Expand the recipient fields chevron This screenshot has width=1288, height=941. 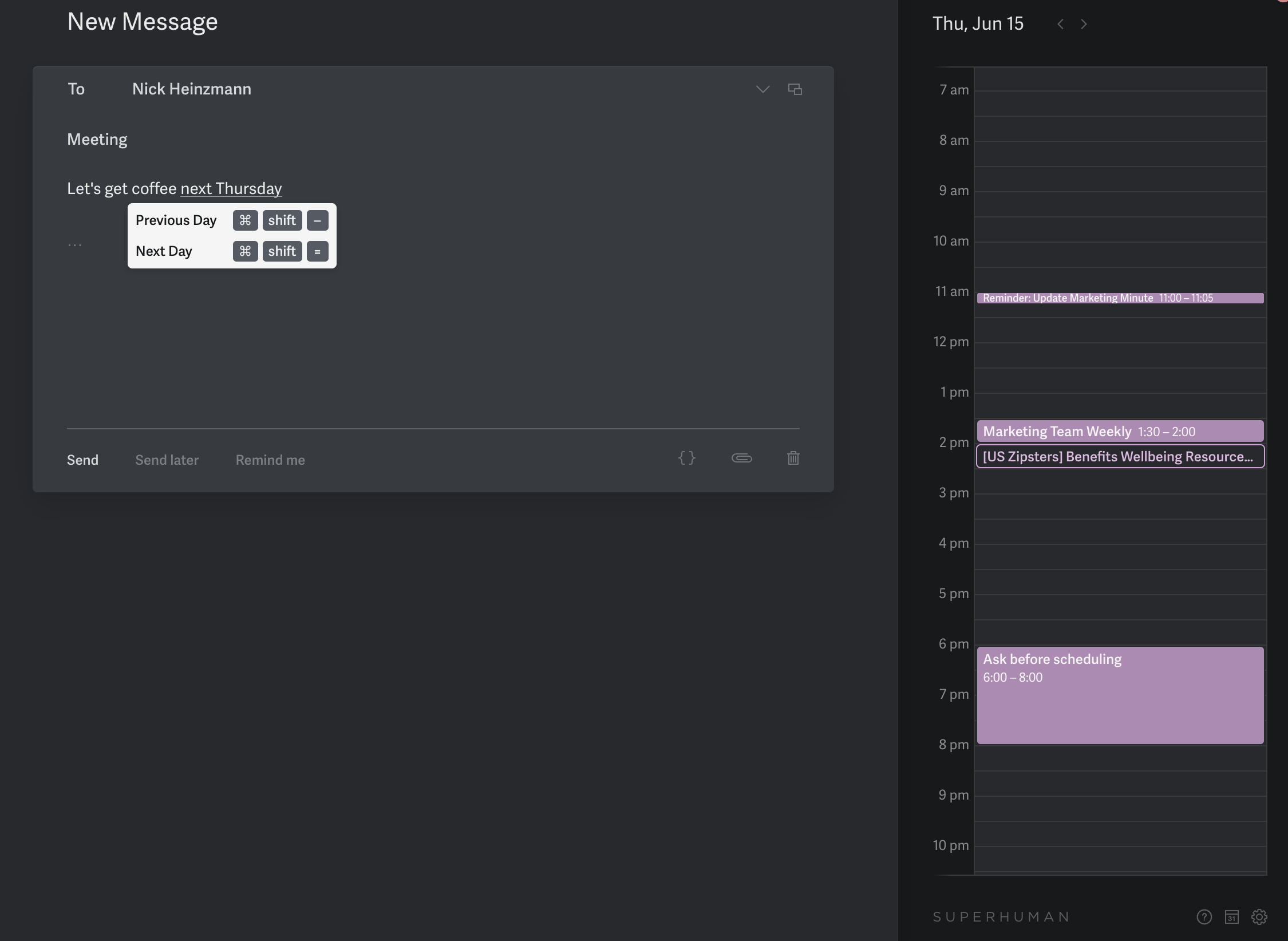762,89
